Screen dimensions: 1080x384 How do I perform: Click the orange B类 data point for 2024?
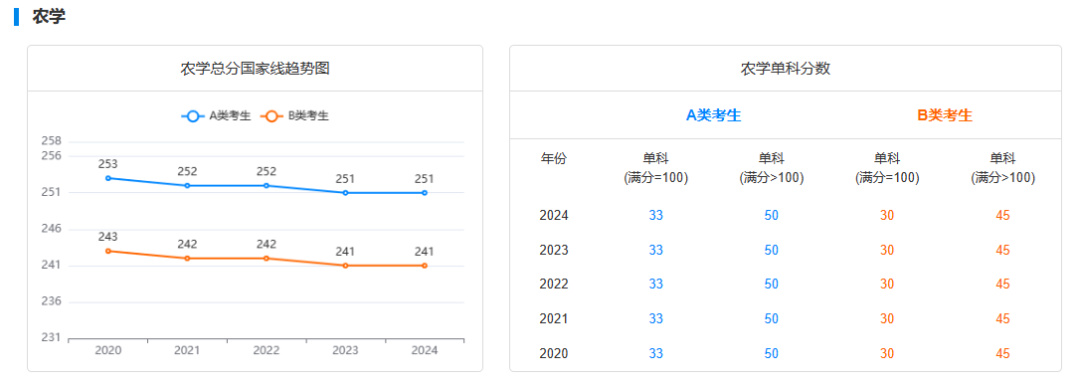pos(425,266)
